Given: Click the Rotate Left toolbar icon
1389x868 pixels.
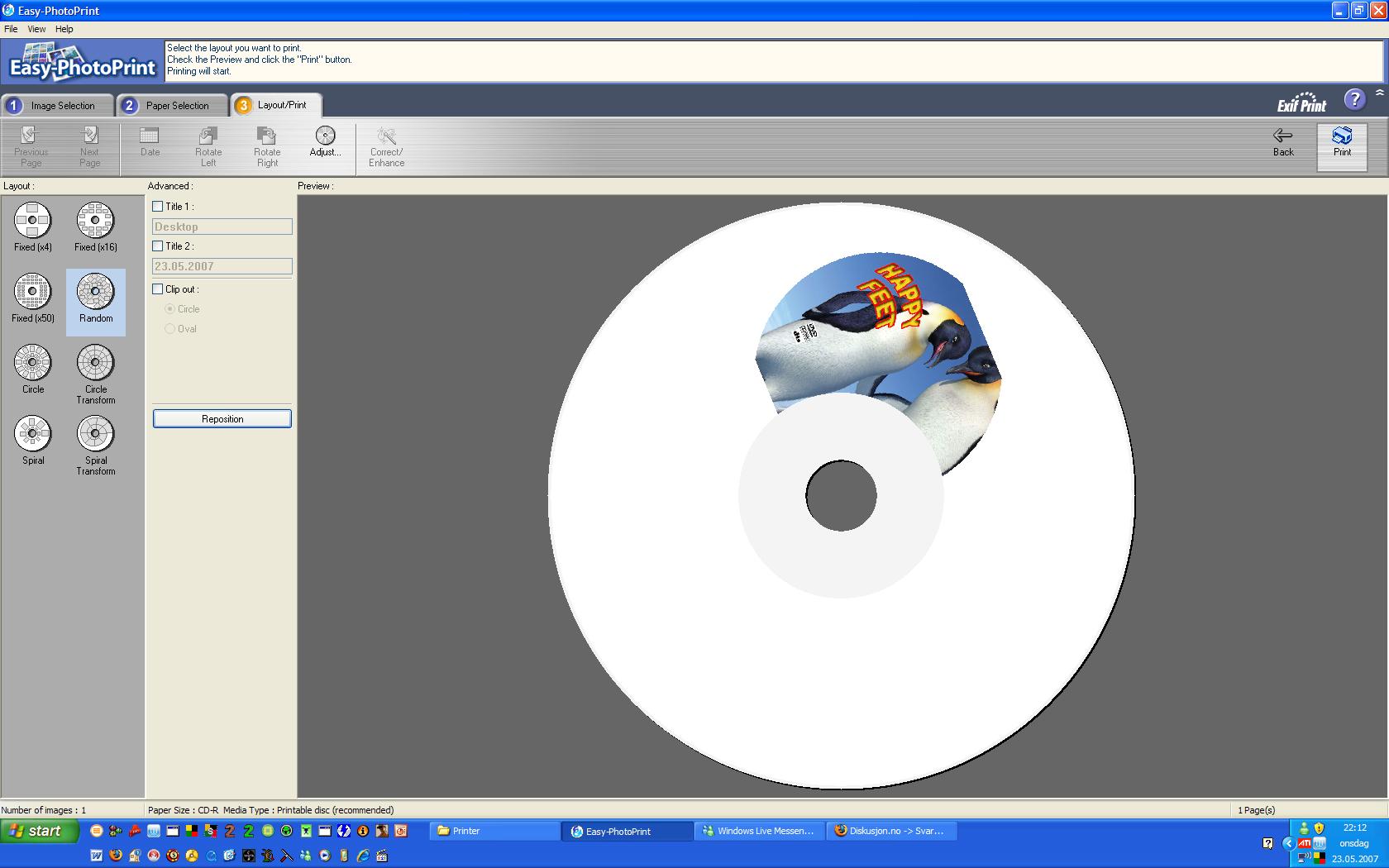Looking at the screenshot, I should tap(208, 146).
